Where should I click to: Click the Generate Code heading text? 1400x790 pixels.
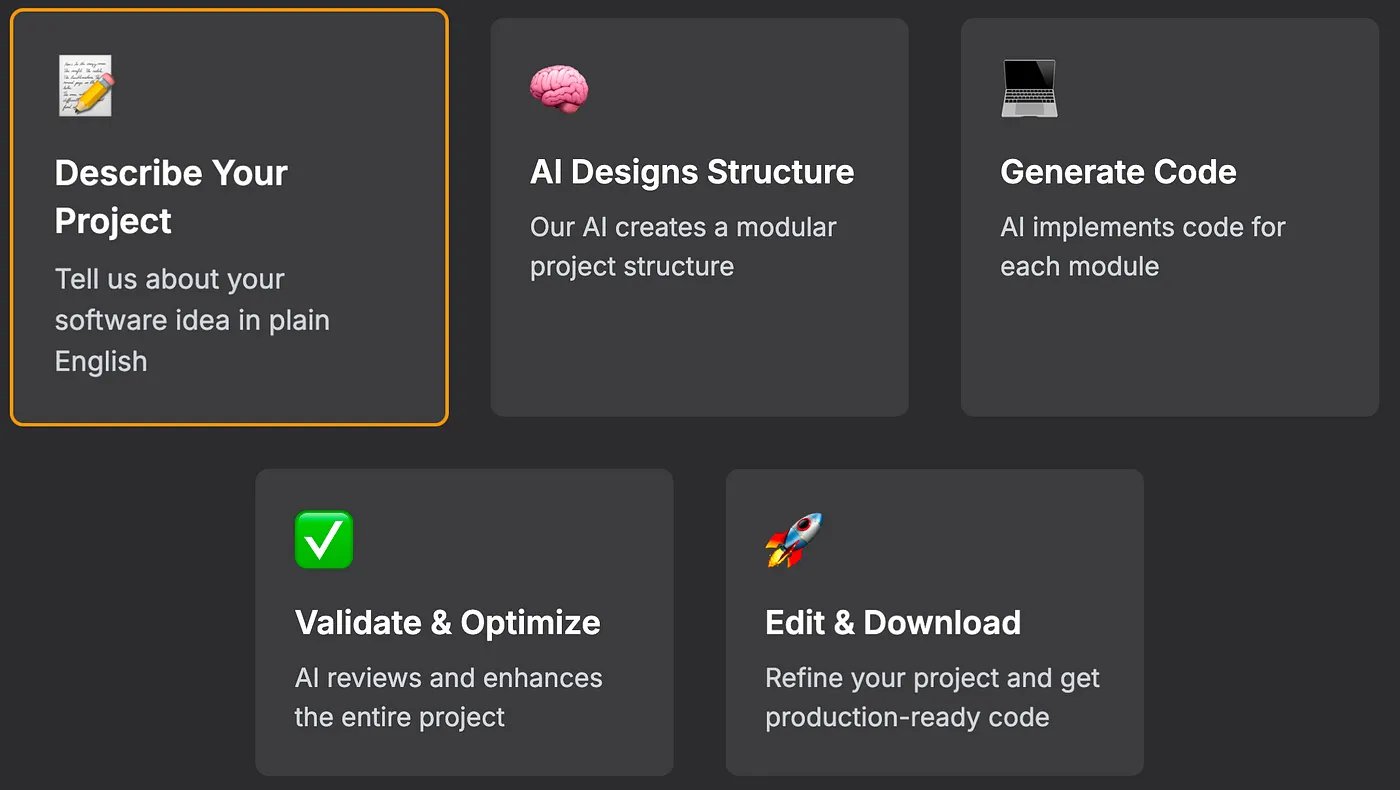pos(1118,172)
